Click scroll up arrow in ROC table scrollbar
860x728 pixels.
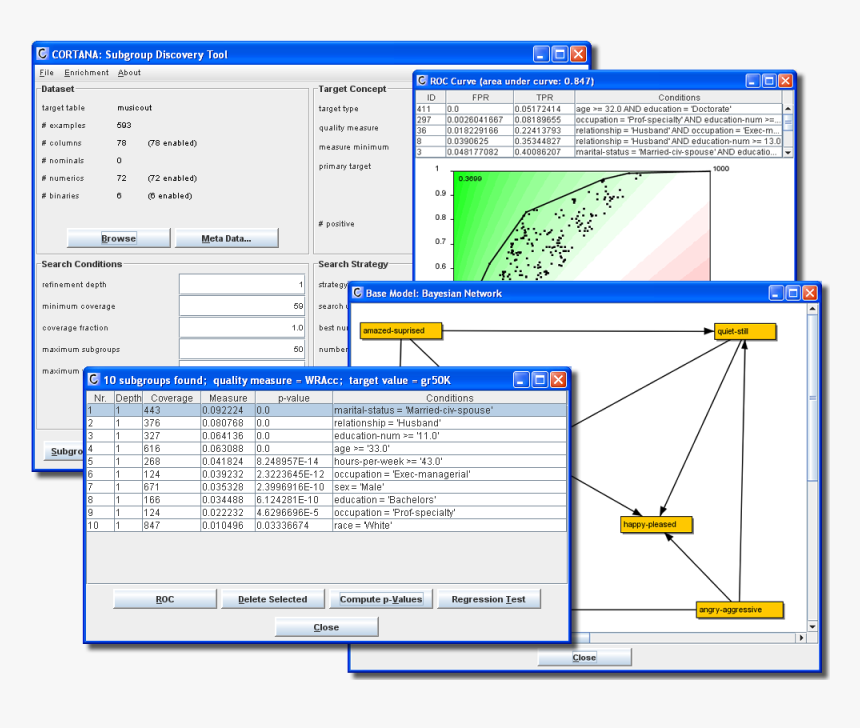788,109
